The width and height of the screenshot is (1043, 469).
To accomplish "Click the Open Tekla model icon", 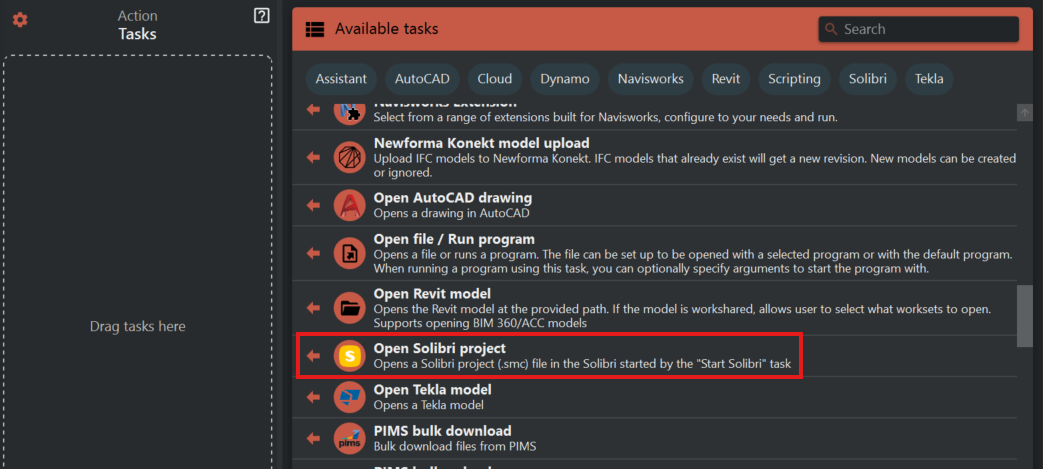I will (x=349, y=397).
